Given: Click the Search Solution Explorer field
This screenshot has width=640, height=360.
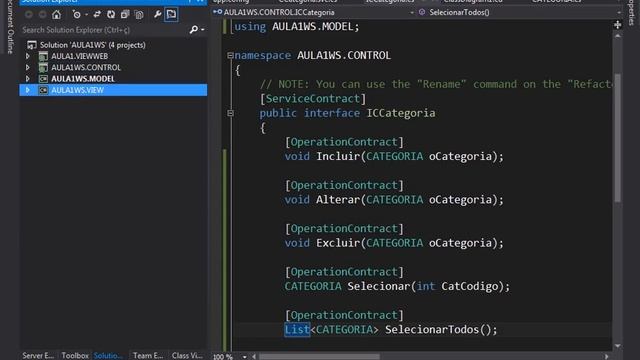Looking at the screenshot, I should click(104, 30).
